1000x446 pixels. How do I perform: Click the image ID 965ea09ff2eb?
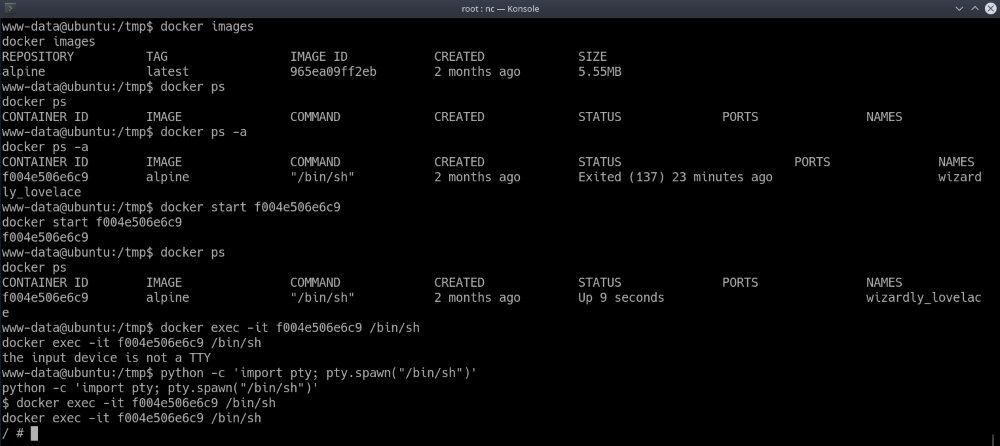[x=333, y=72]
